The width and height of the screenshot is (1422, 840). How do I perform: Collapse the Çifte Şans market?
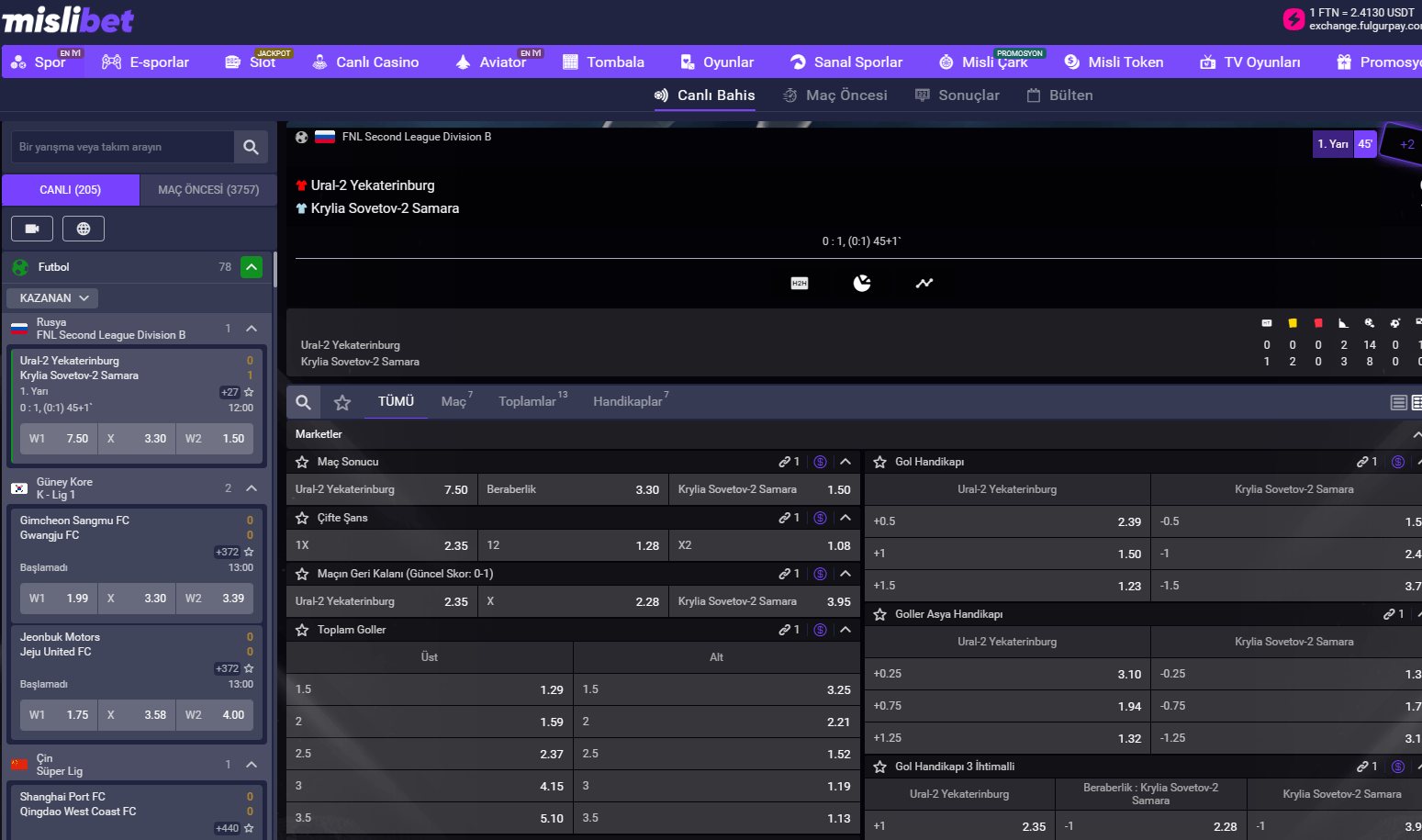(845, 518)
